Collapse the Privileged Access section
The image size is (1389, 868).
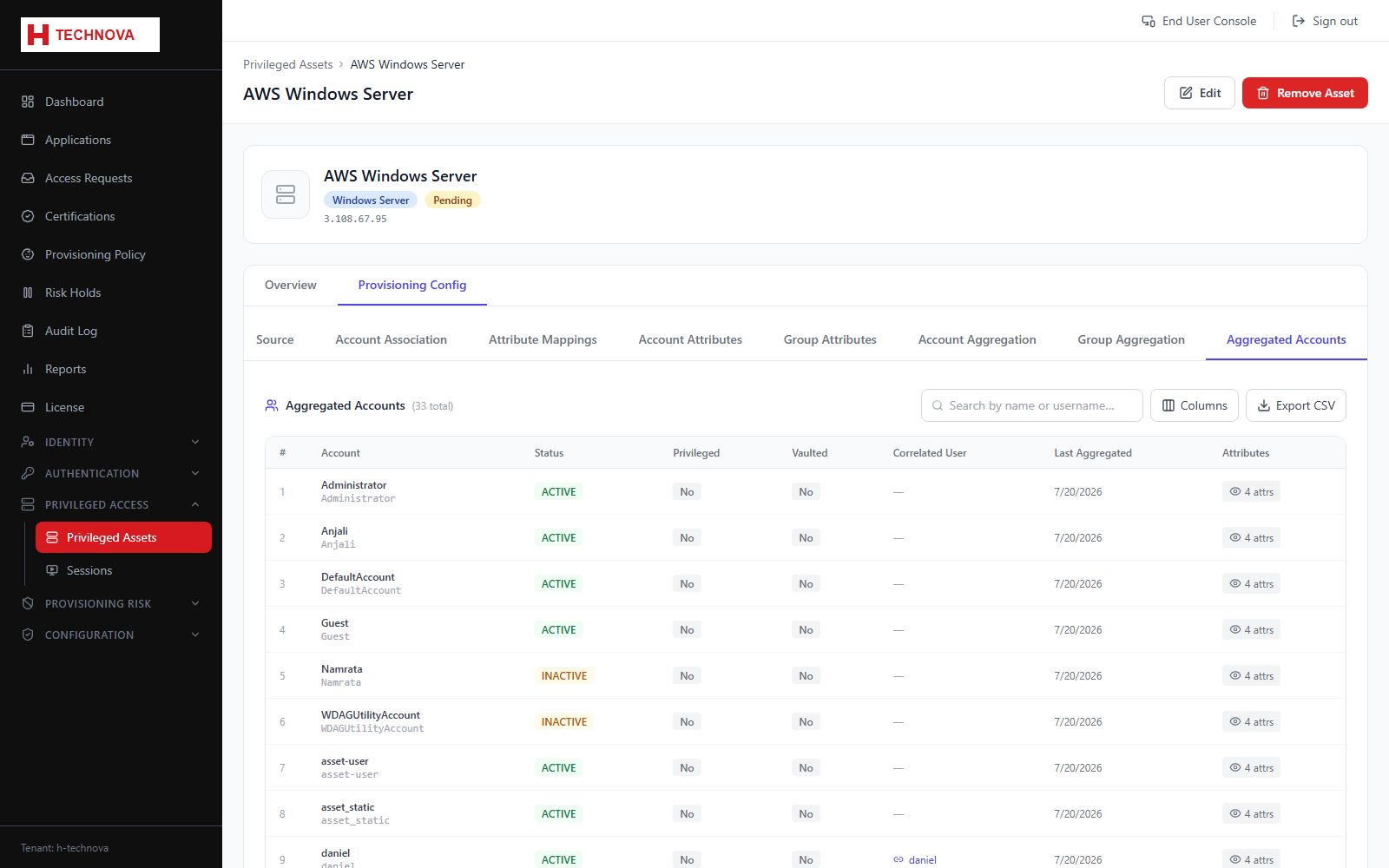pyautogui.click(x=111, y=504)
